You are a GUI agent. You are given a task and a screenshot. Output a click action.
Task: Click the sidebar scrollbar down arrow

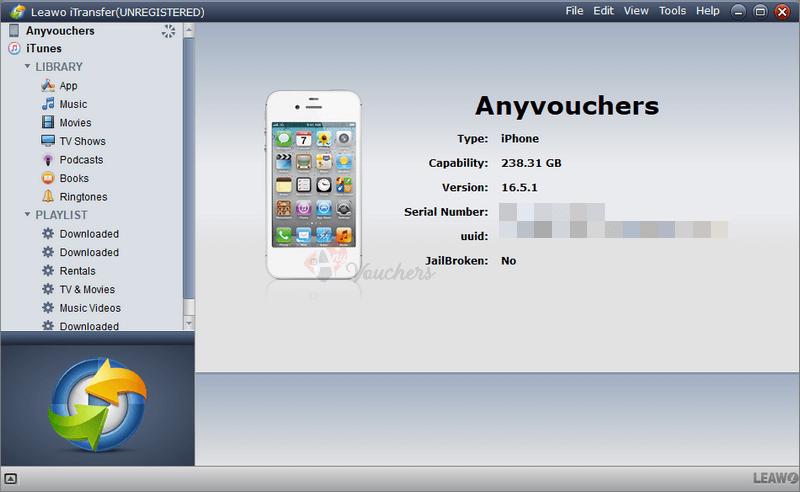pos(189,323)
